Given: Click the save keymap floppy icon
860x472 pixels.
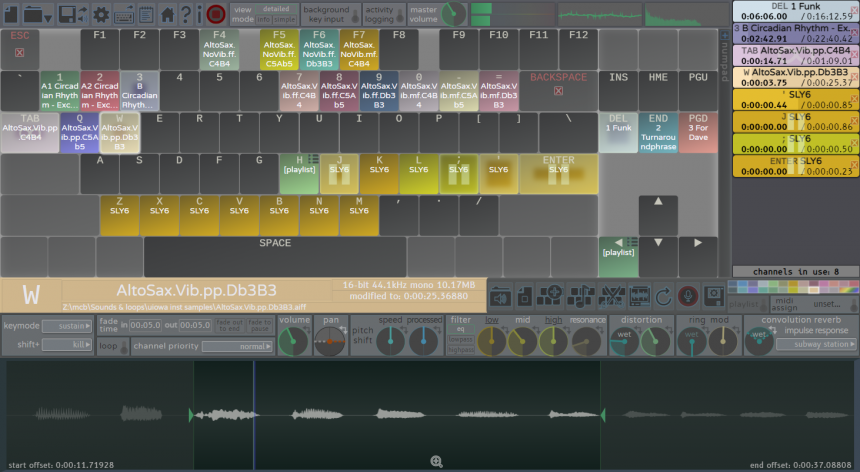Looking at the screenshot, I should click(x=68, y=14).
